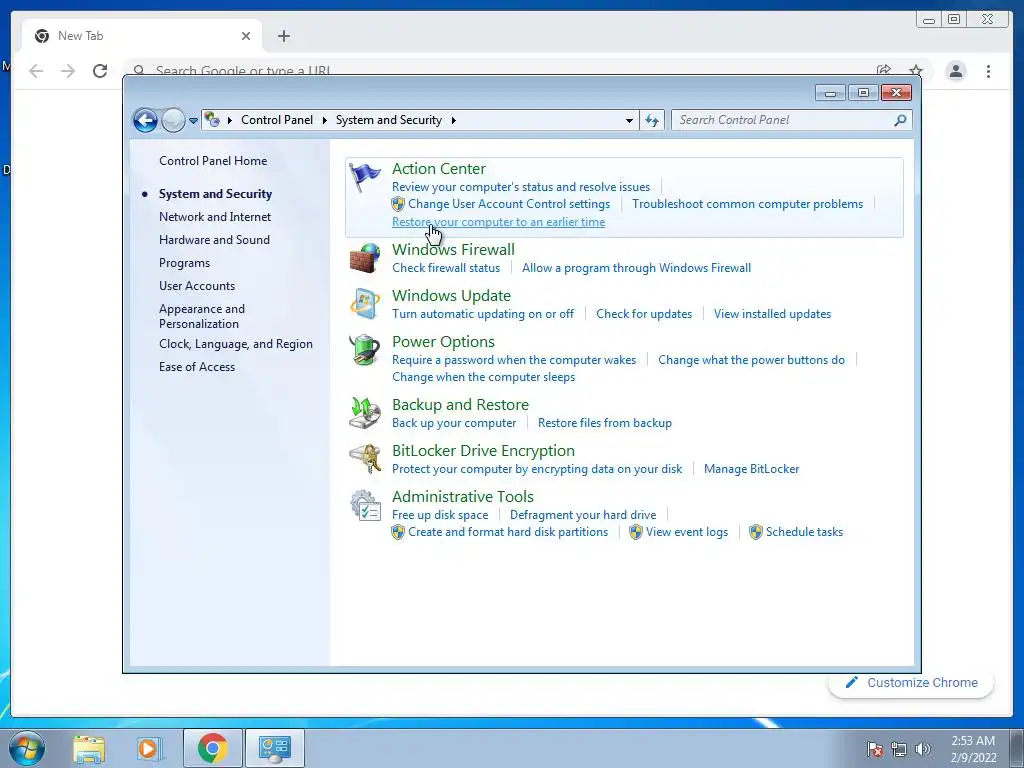Screen dimensions: 1024x768
Task: Expand the arrow before Control Panel breadcrumb
Action: tap(230, 120)
